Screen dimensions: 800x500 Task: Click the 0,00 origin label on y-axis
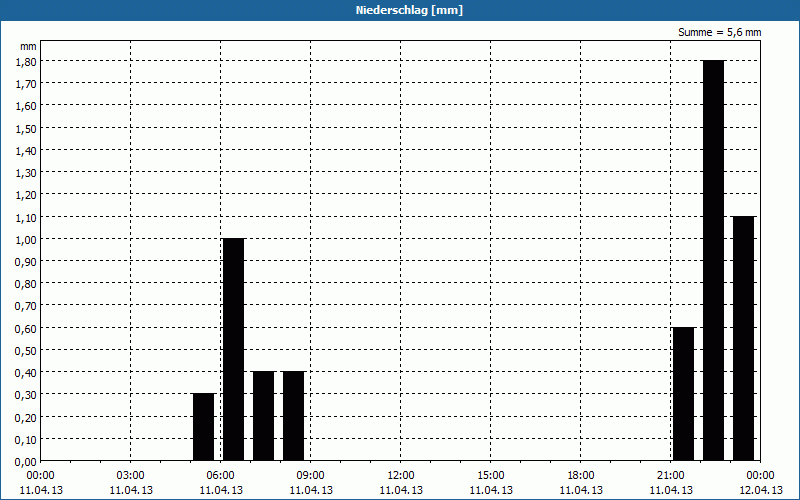[26, 461]
